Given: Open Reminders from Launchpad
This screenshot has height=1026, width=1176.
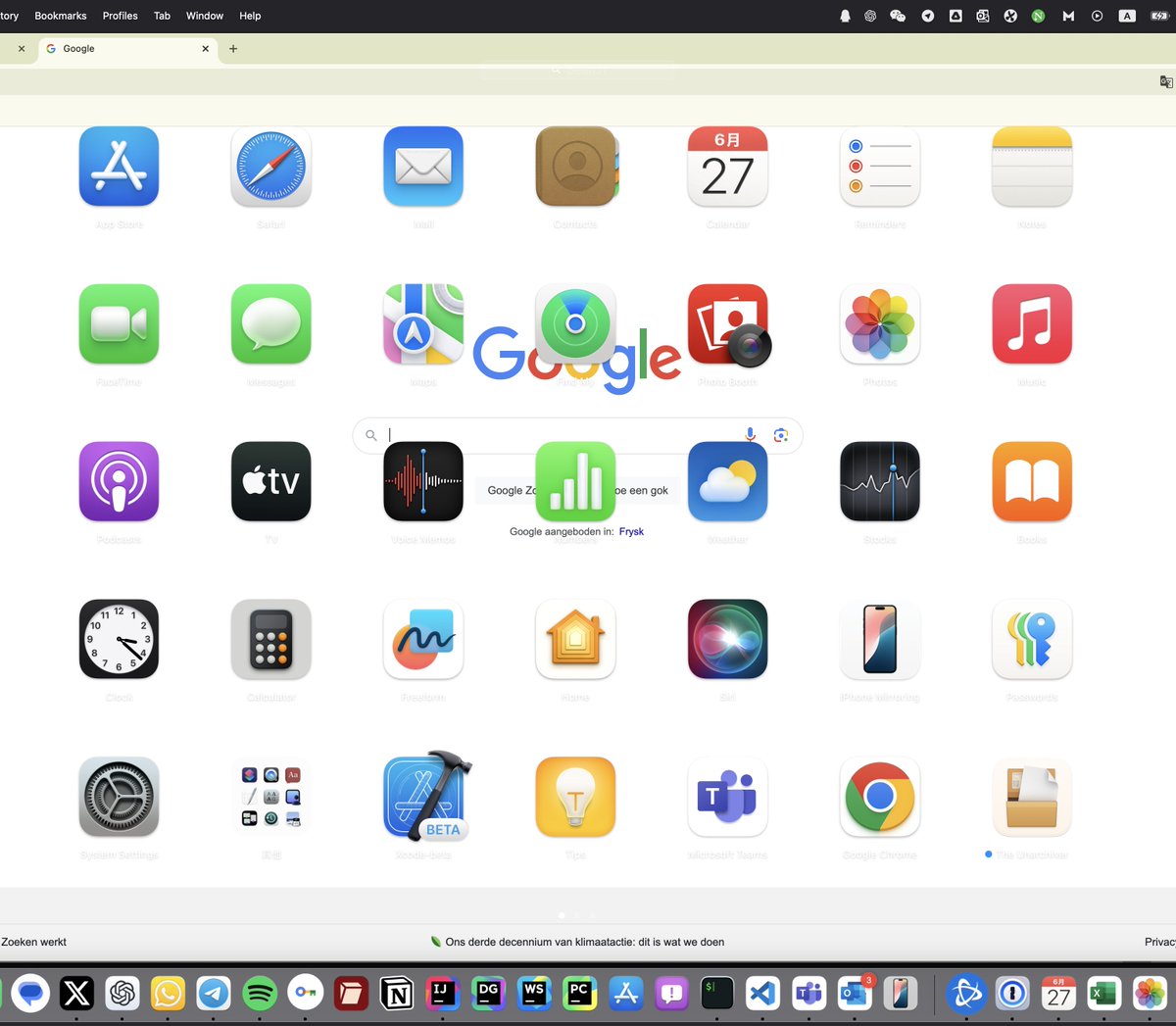Looking at the screenshot, I should pos(880,167).
